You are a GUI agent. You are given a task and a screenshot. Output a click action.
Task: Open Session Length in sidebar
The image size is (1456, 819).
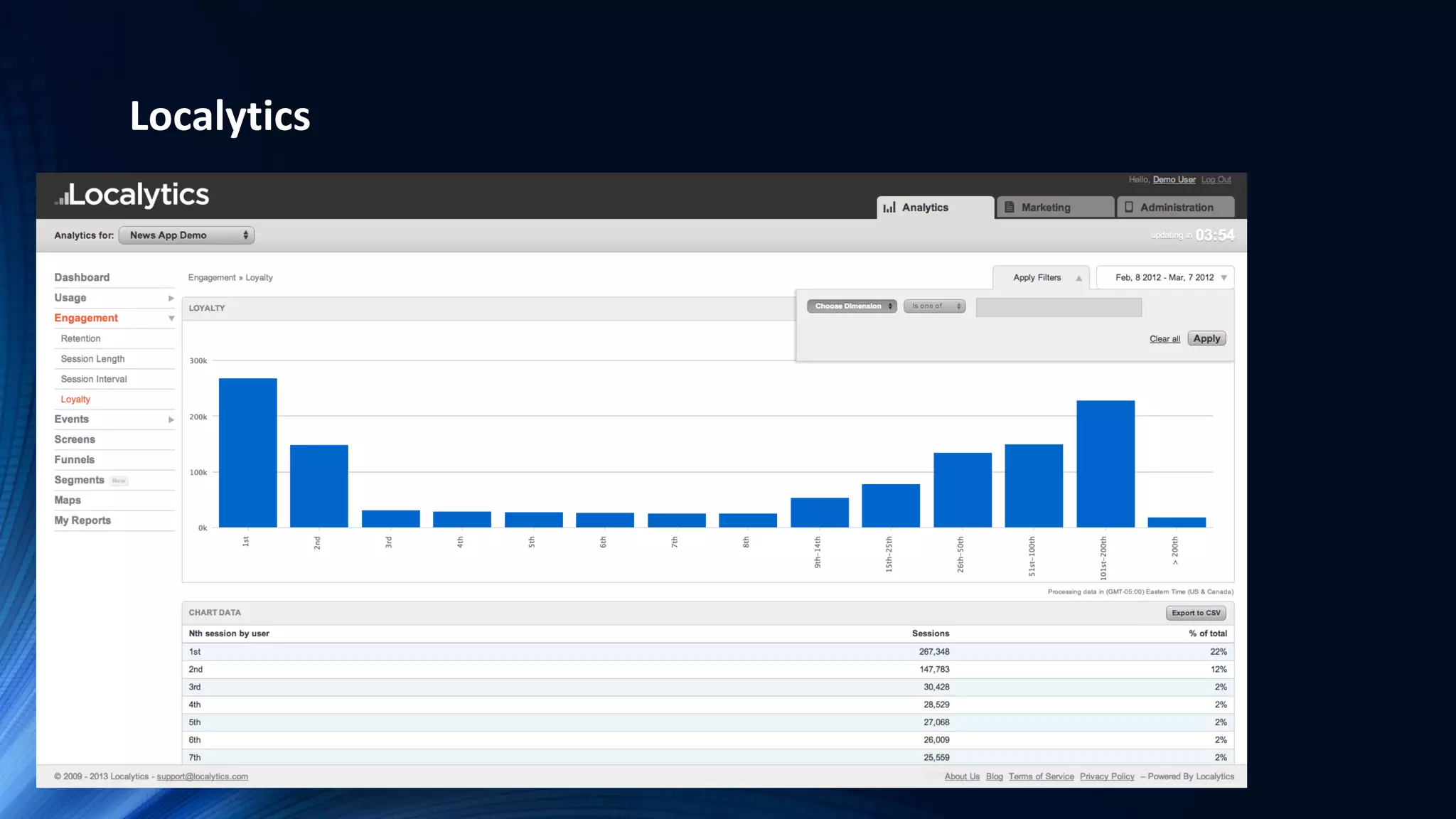click(92, 359)
